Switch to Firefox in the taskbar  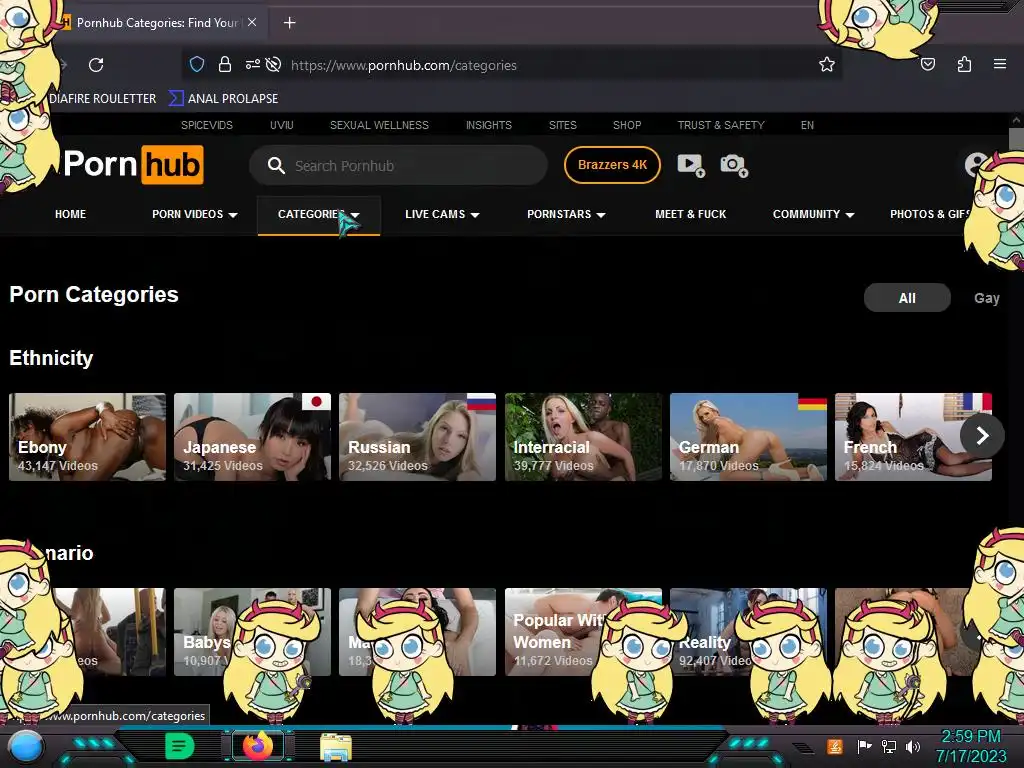point(257,746)
